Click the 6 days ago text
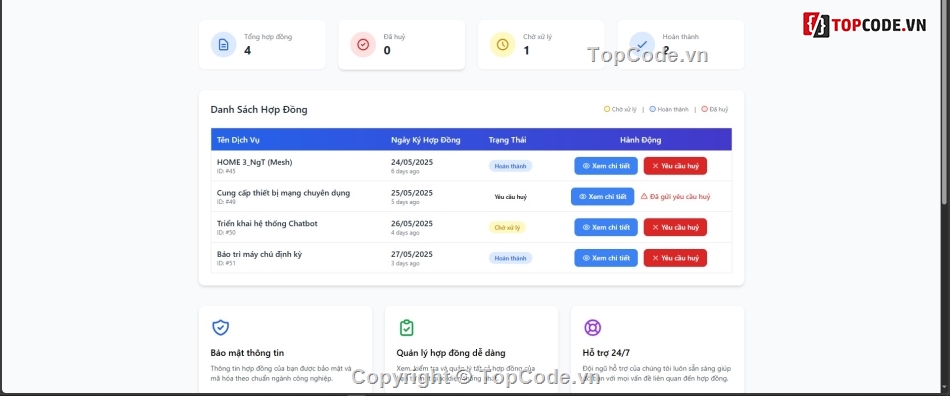Screen dimensions: 950x396 click(x=405, y=171)
